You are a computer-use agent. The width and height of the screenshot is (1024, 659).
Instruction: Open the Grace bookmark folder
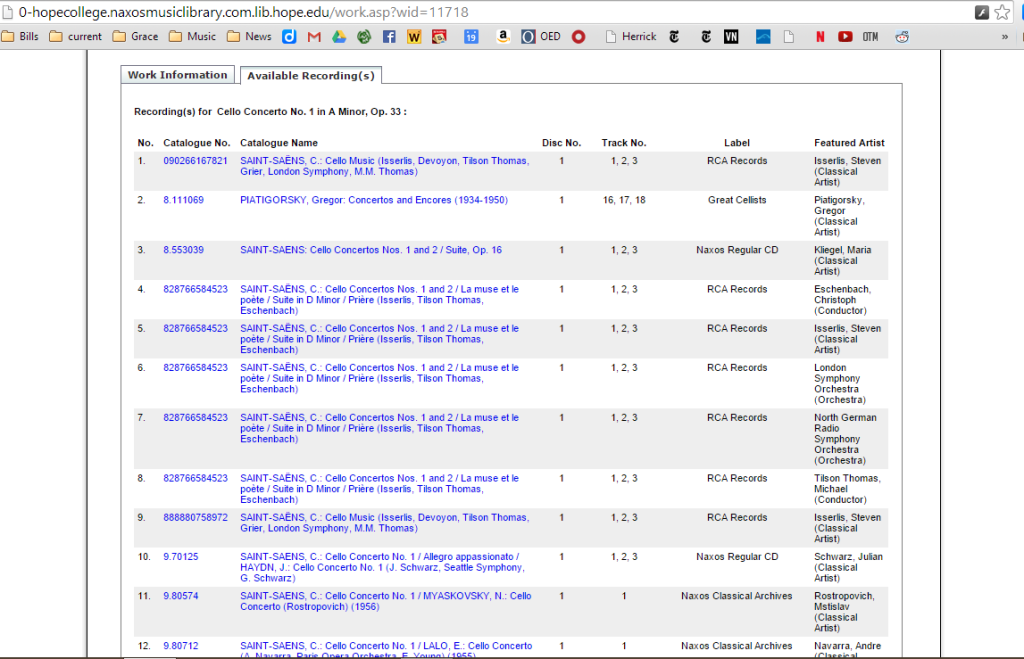pos(135,37)
